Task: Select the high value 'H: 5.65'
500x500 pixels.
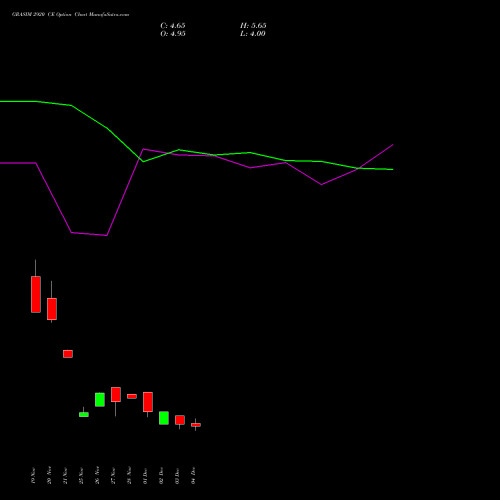Action: [253, 26]
